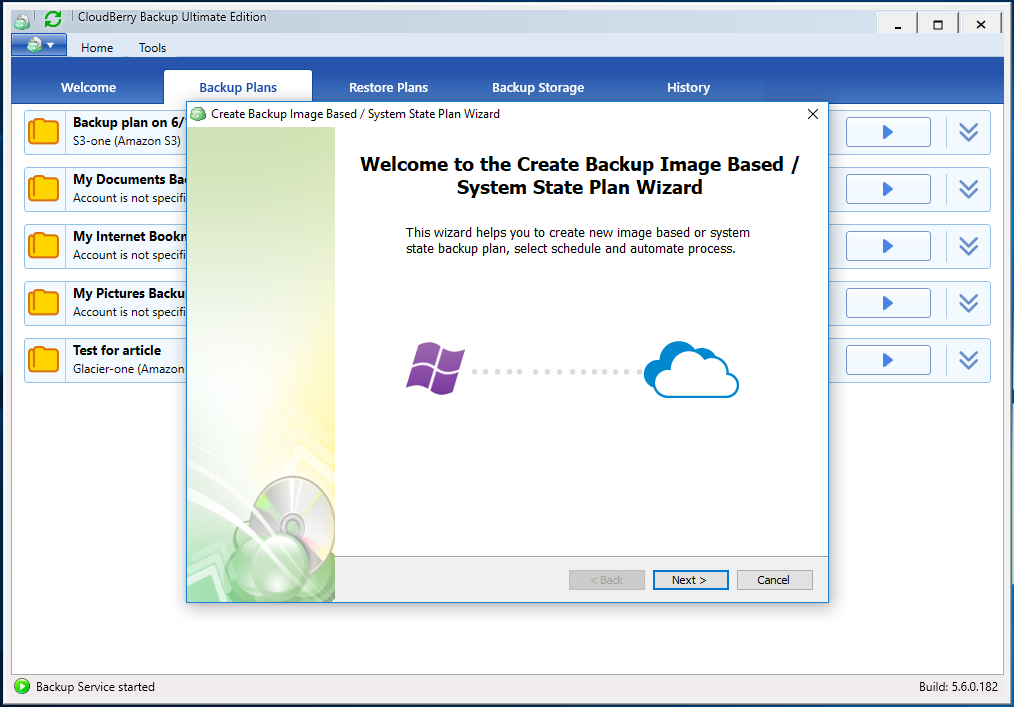Select 'My Pictures Backu' plan title
Viewport: 1014px width, 707px height.
[129, 293]
